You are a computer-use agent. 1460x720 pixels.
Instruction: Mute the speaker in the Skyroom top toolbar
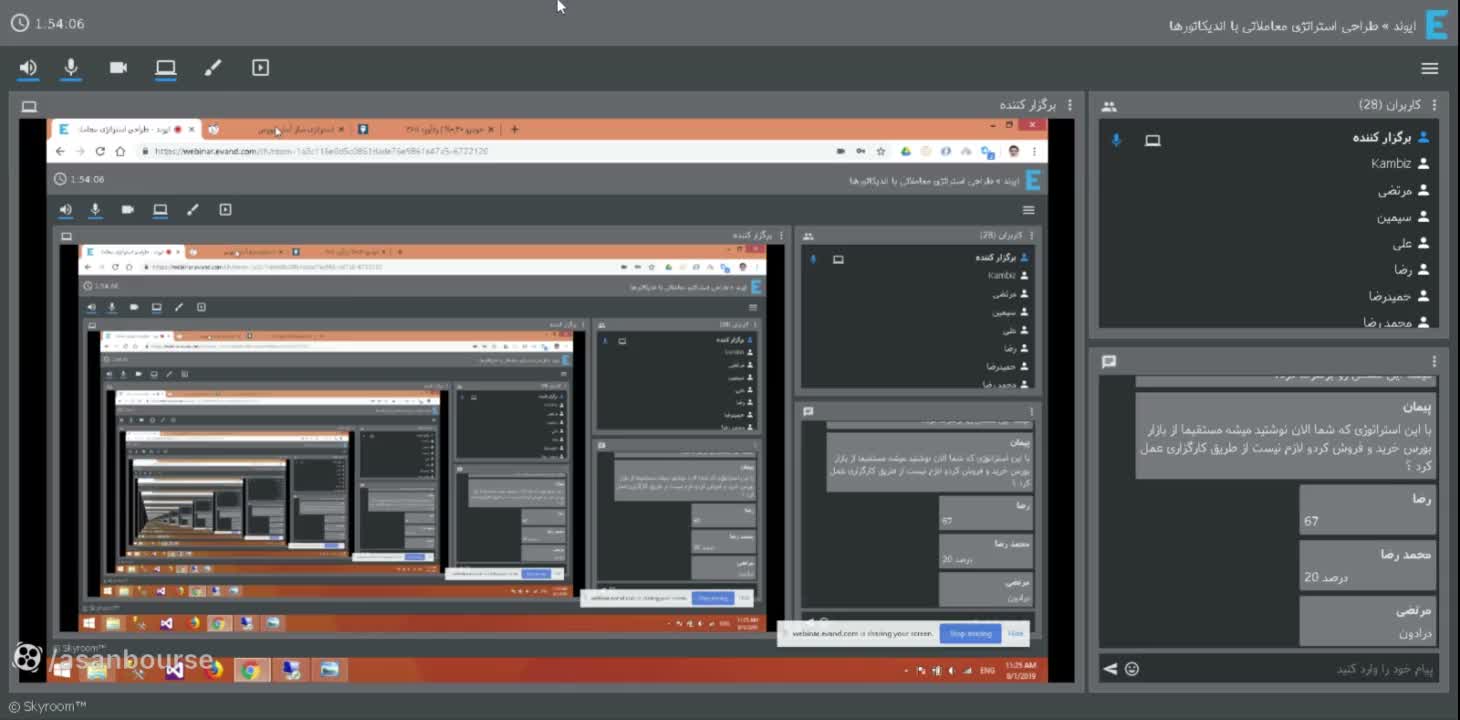point(28,68)
